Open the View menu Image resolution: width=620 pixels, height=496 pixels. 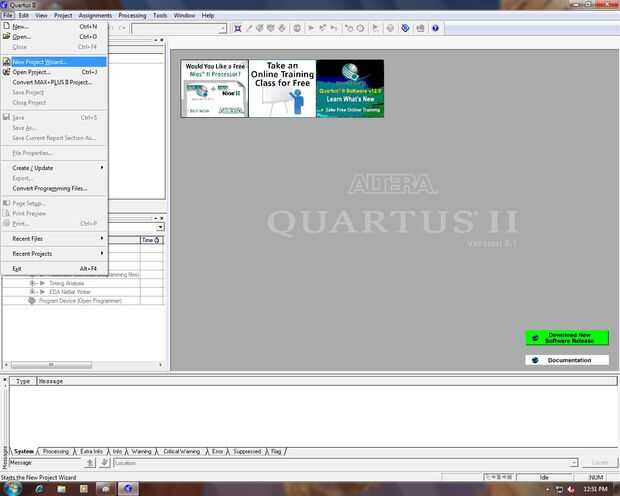pyautogui.click(x=41, y=15)
